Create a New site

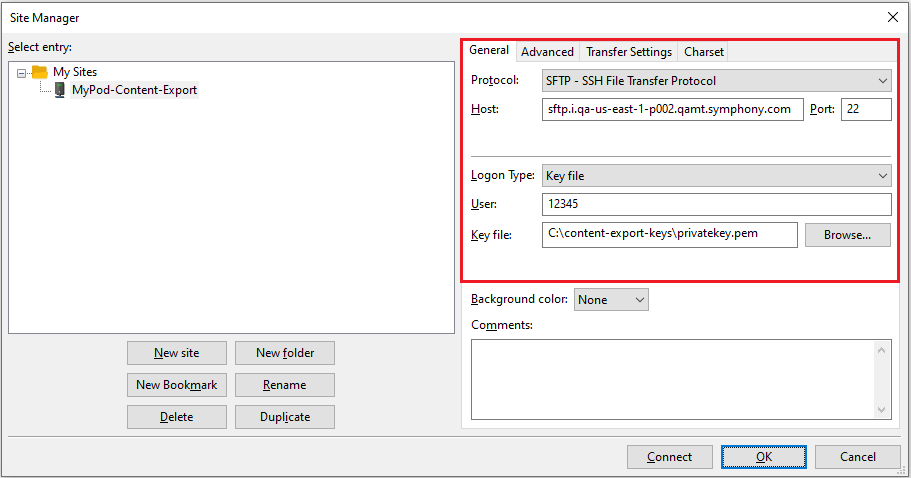(177, 353)
